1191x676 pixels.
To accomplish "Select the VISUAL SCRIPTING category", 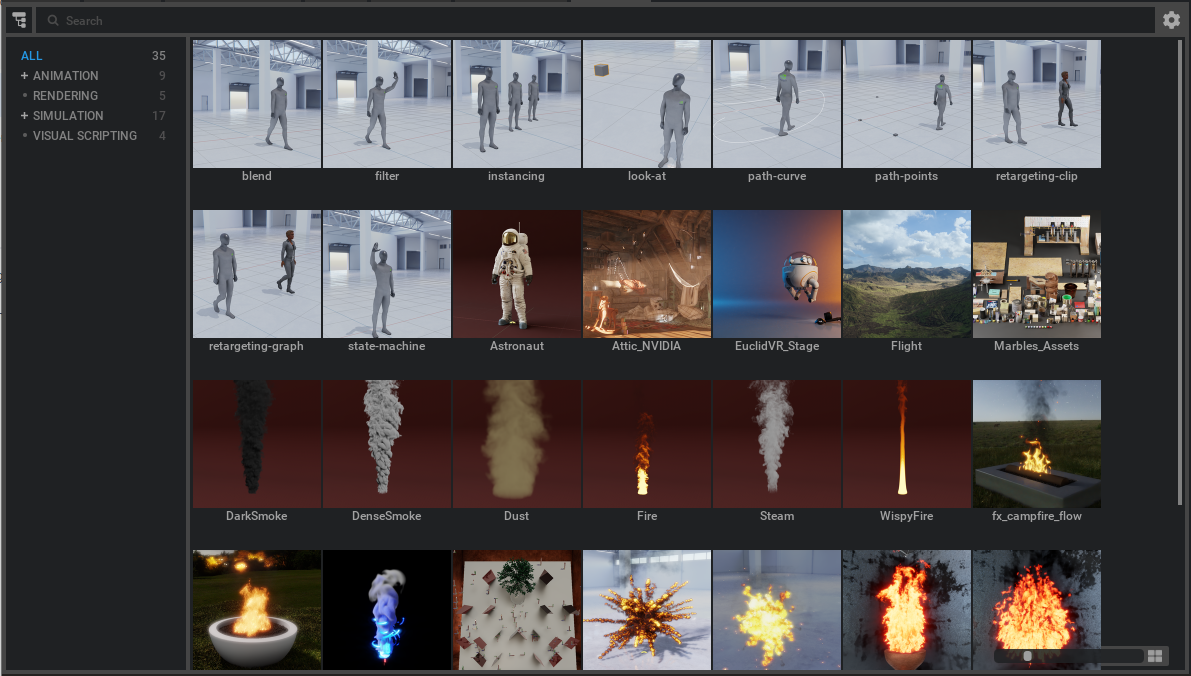I will (x=85, y=135).
